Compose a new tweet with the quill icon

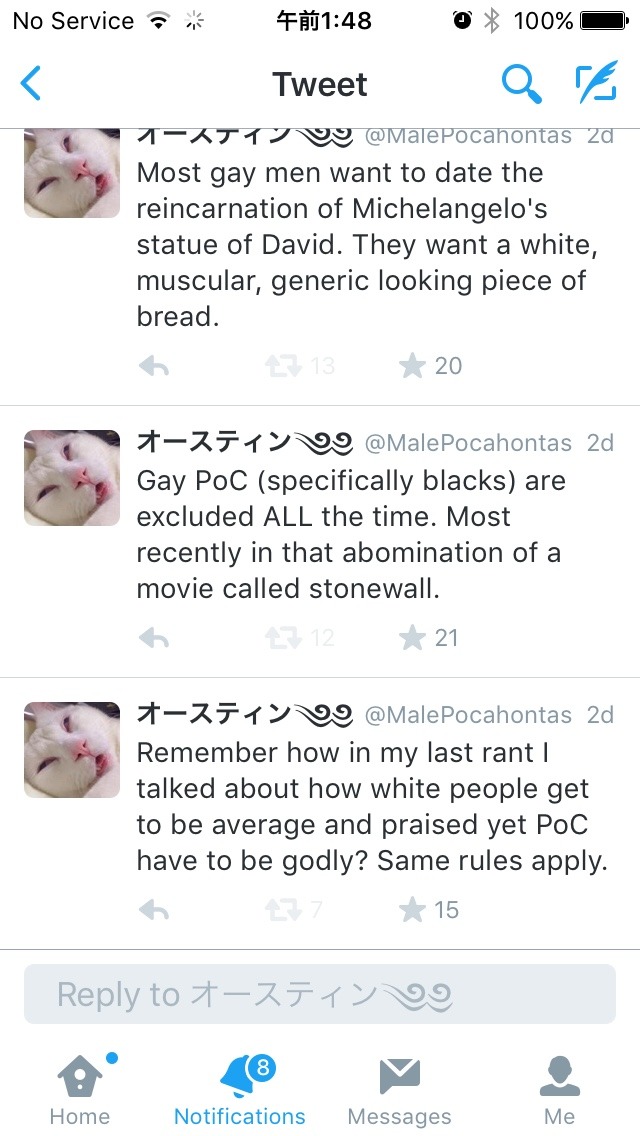[596, 85]
